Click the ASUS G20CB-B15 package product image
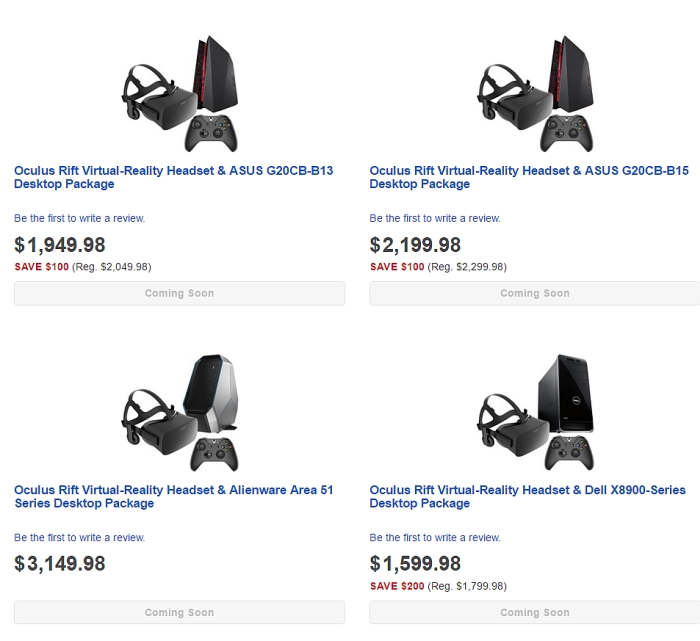The image size is (700, 641). (x=535, y=92)
